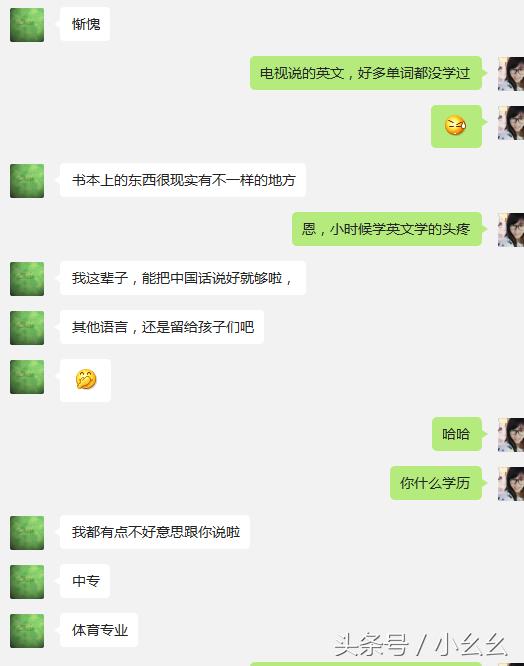Open avatar beside 中专 message
The width and height of the screenshot is (524, 666).
pyautogui.click(x=27, y=581)
